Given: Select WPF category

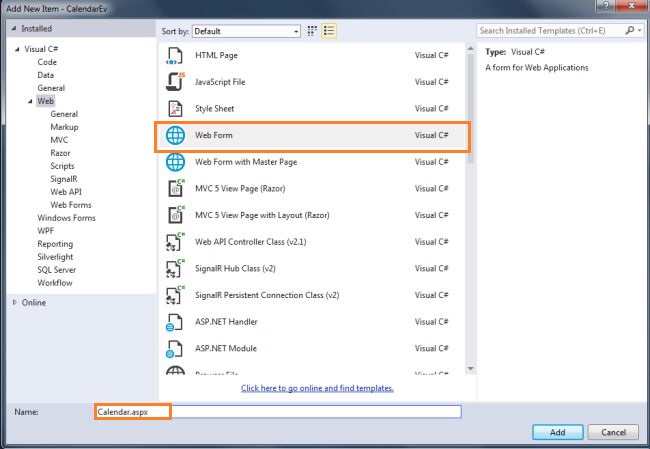Looking at the screenshot, I should click(46, 231).
